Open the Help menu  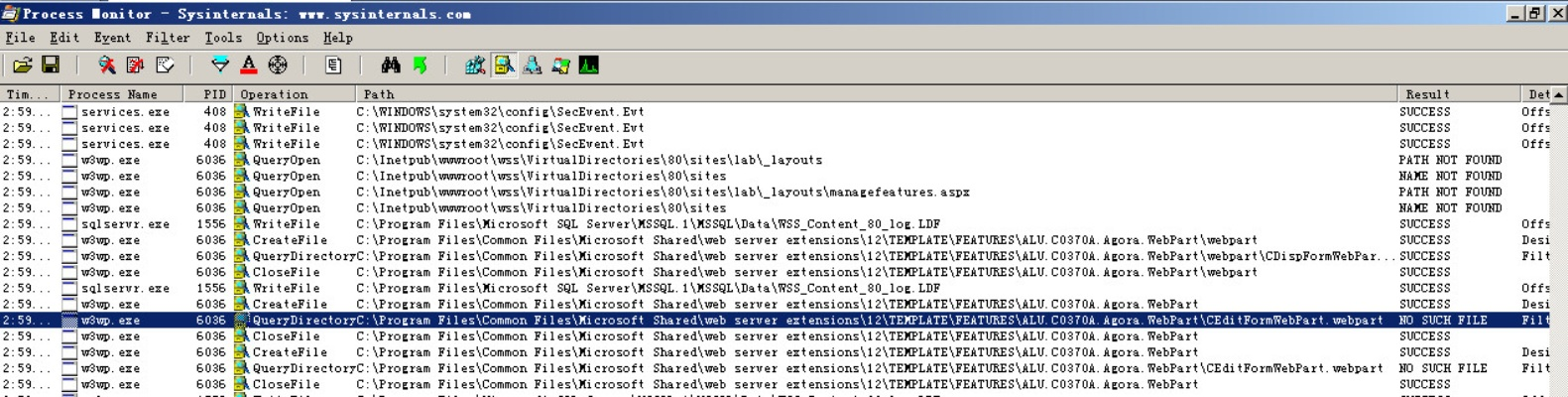click(337, 38)
